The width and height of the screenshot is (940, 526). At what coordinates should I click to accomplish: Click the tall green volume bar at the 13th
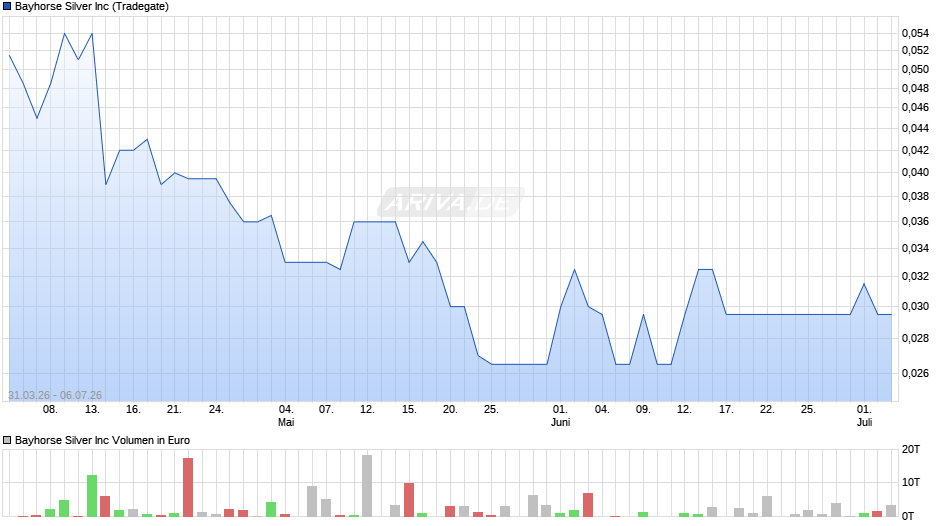[x=92, y=496]
